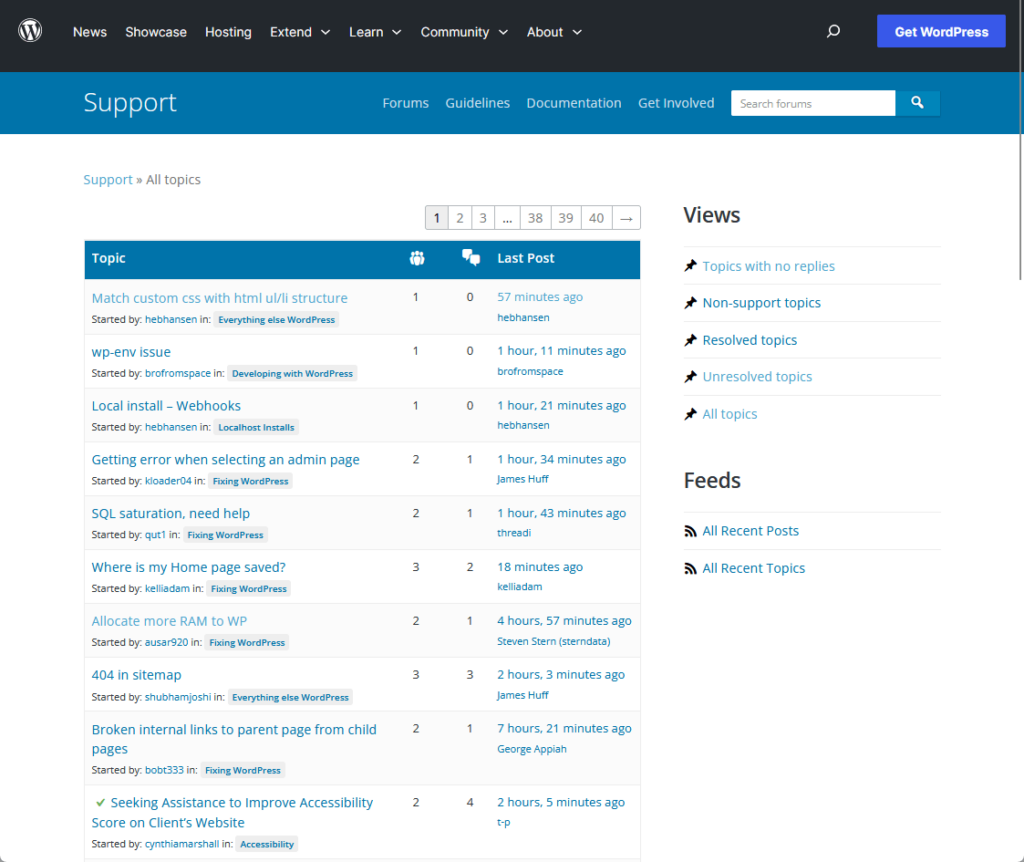Open Guidelines in Support navigation
The height and width of the screenshot is (862, 1024).
click(x=477, y=103)
